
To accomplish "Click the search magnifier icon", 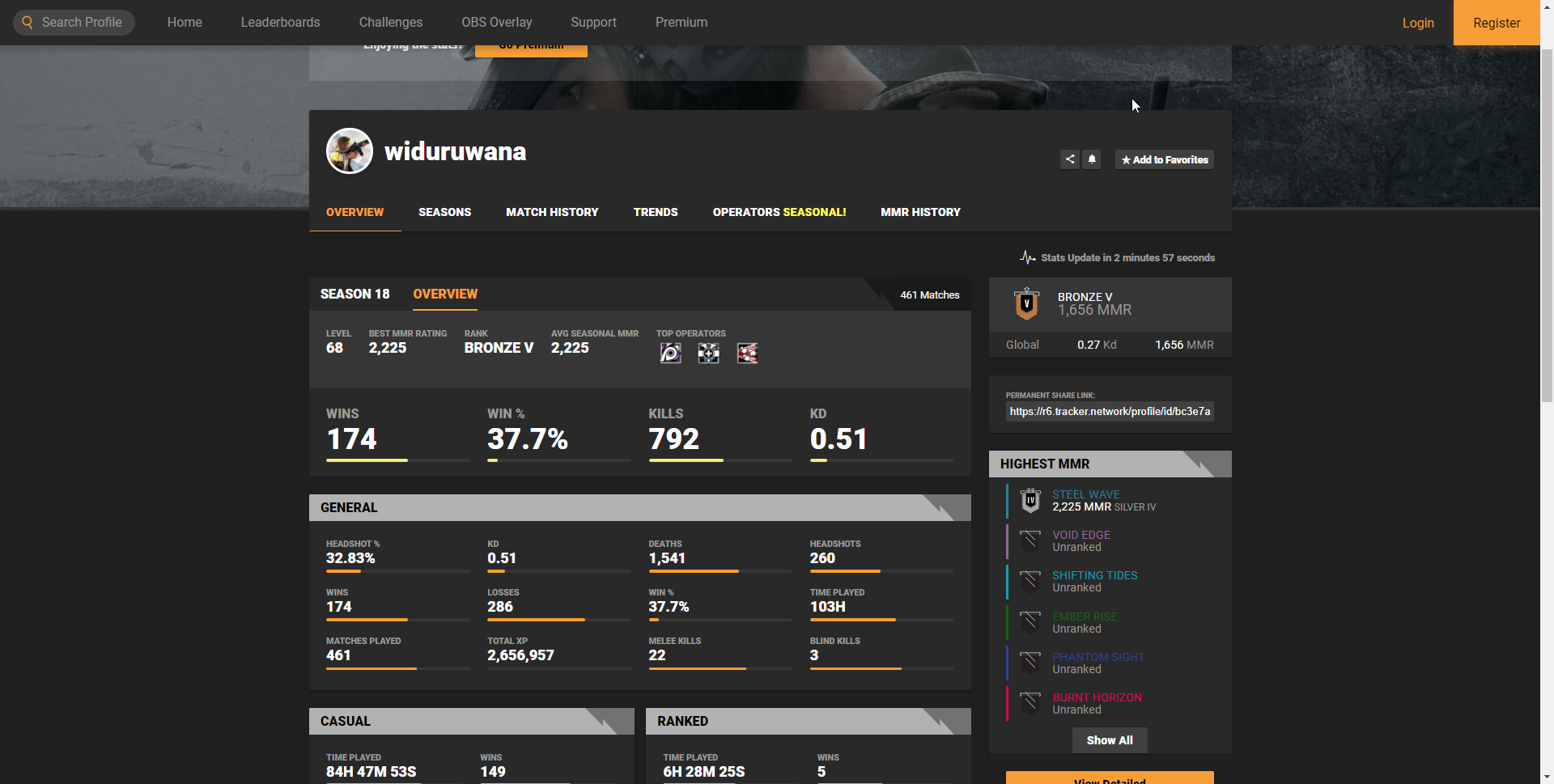I will click(28, 23).
